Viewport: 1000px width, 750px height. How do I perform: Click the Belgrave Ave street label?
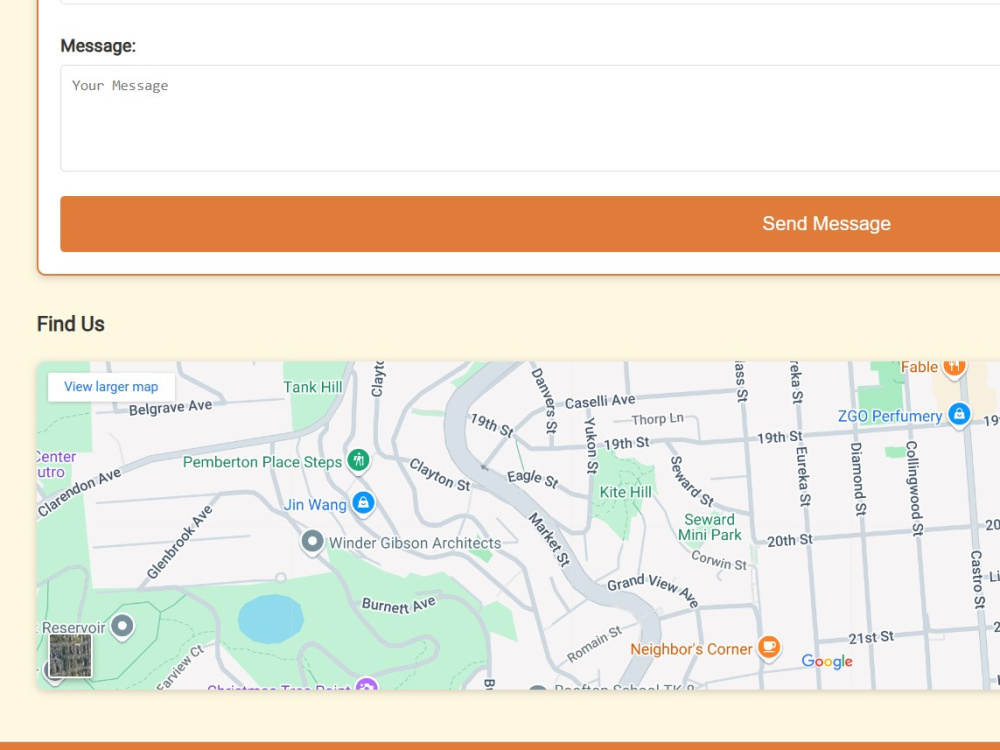click(170, 408)
